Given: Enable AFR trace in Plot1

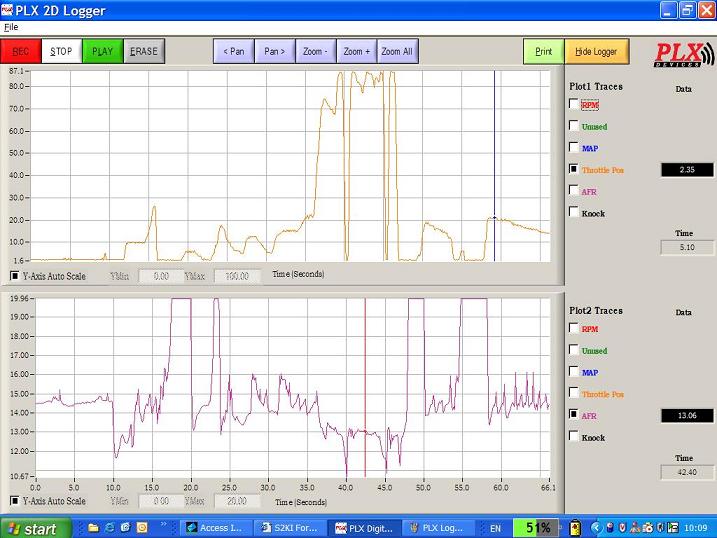Looking at the screenshot, I should [x=573, y=190].
